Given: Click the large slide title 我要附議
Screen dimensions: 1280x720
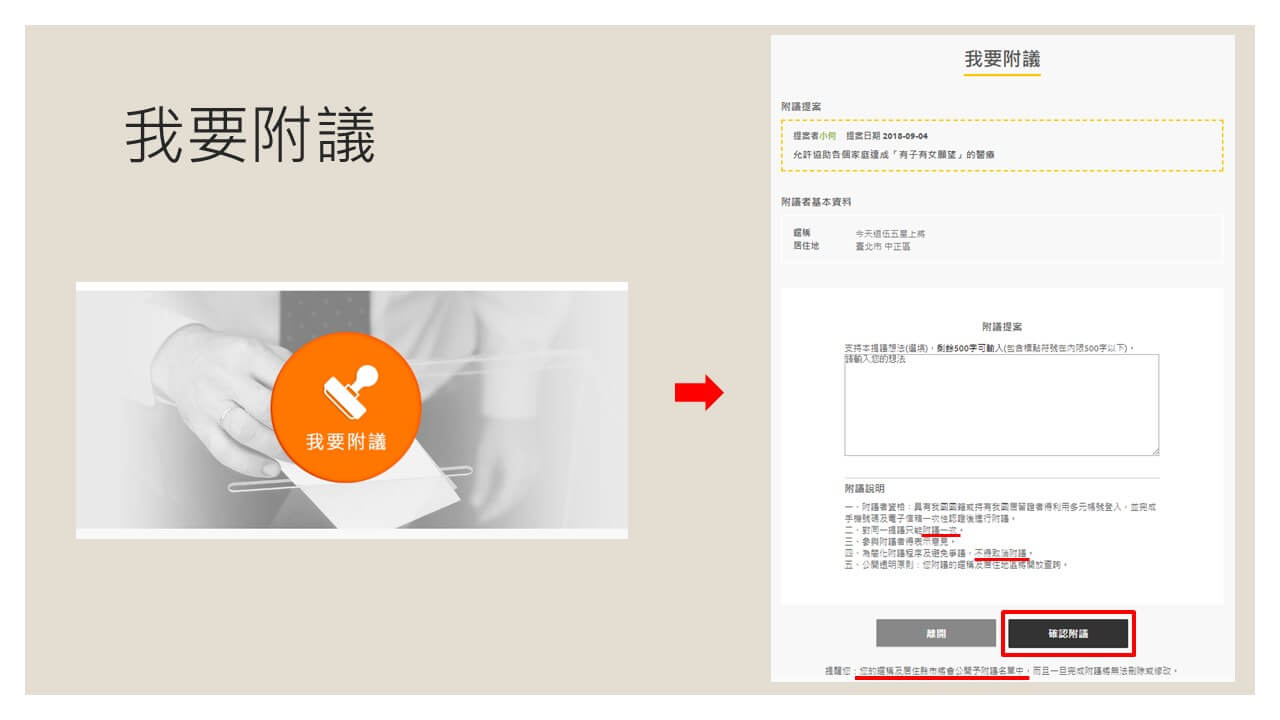Looking at the screenshot, I should pyautogui.click(x=250, y=137).
